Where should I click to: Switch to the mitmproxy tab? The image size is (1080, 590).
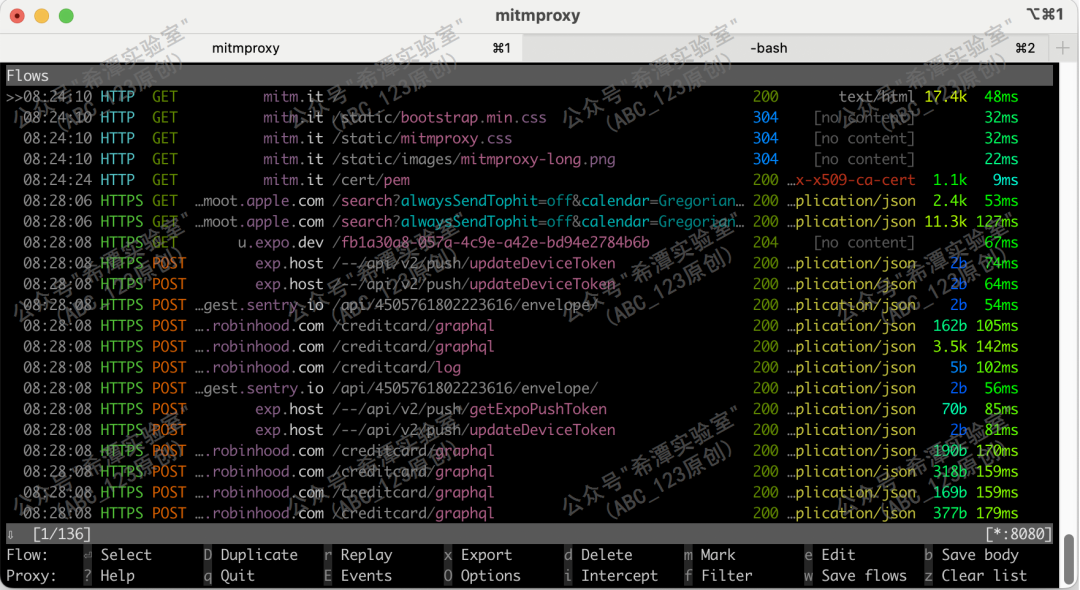point(261,48)
